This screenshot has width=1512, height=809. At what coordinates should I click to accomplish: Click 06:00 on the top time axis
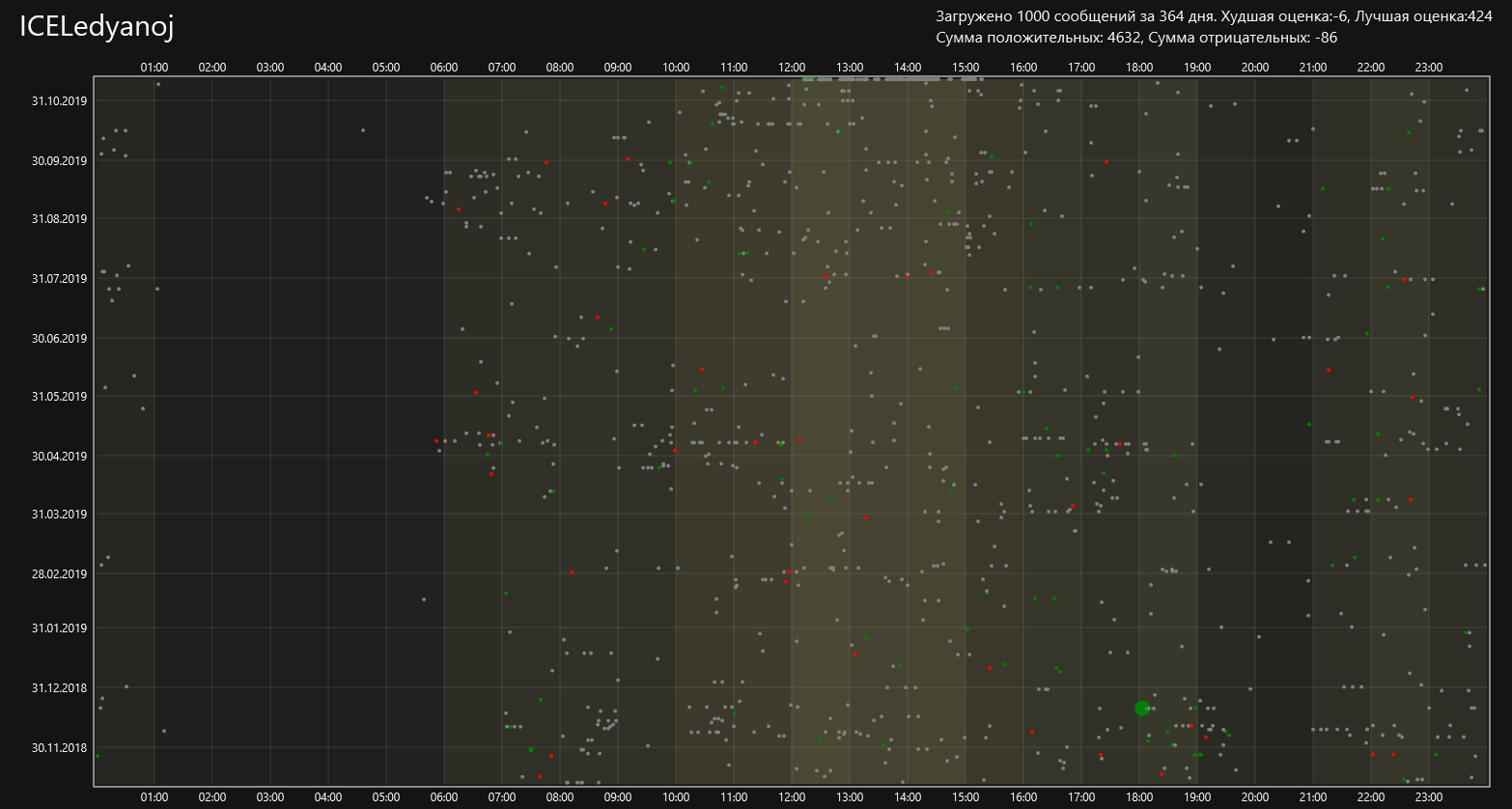(444, 68)
